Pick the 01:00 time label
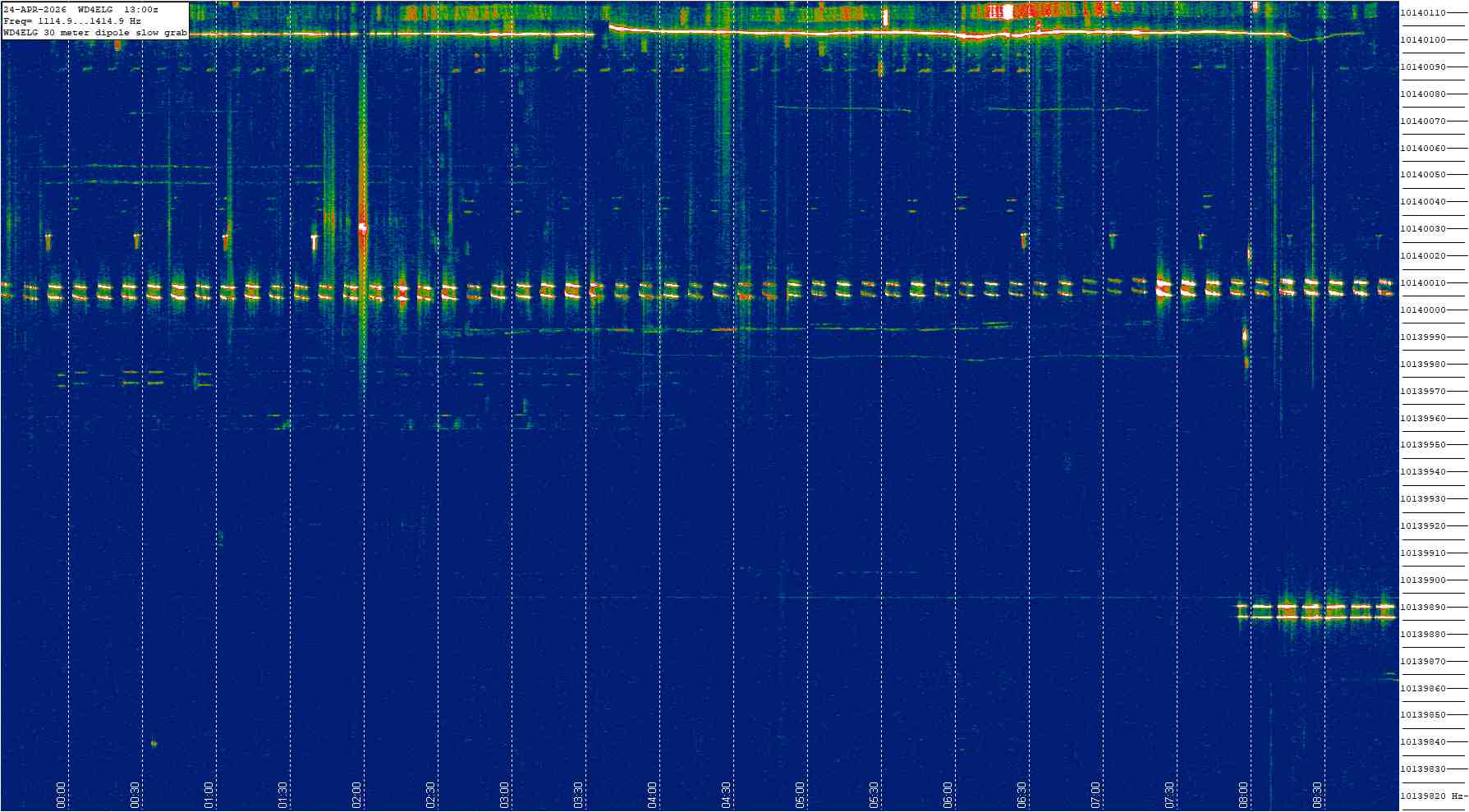 click(209, 795)
